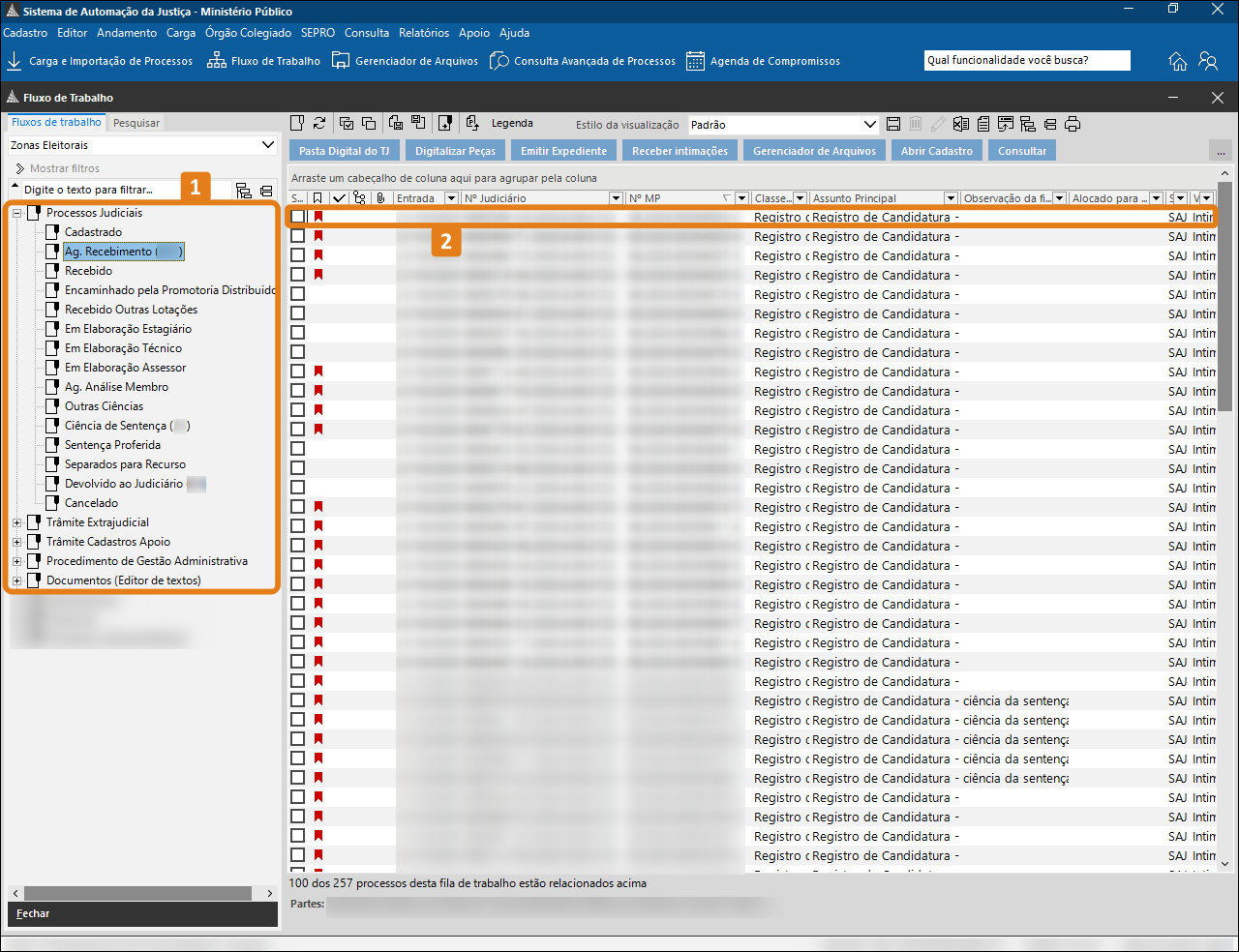Click the Consultar button
Screen dimensions: 1239x952
(x=1022, y=151)
